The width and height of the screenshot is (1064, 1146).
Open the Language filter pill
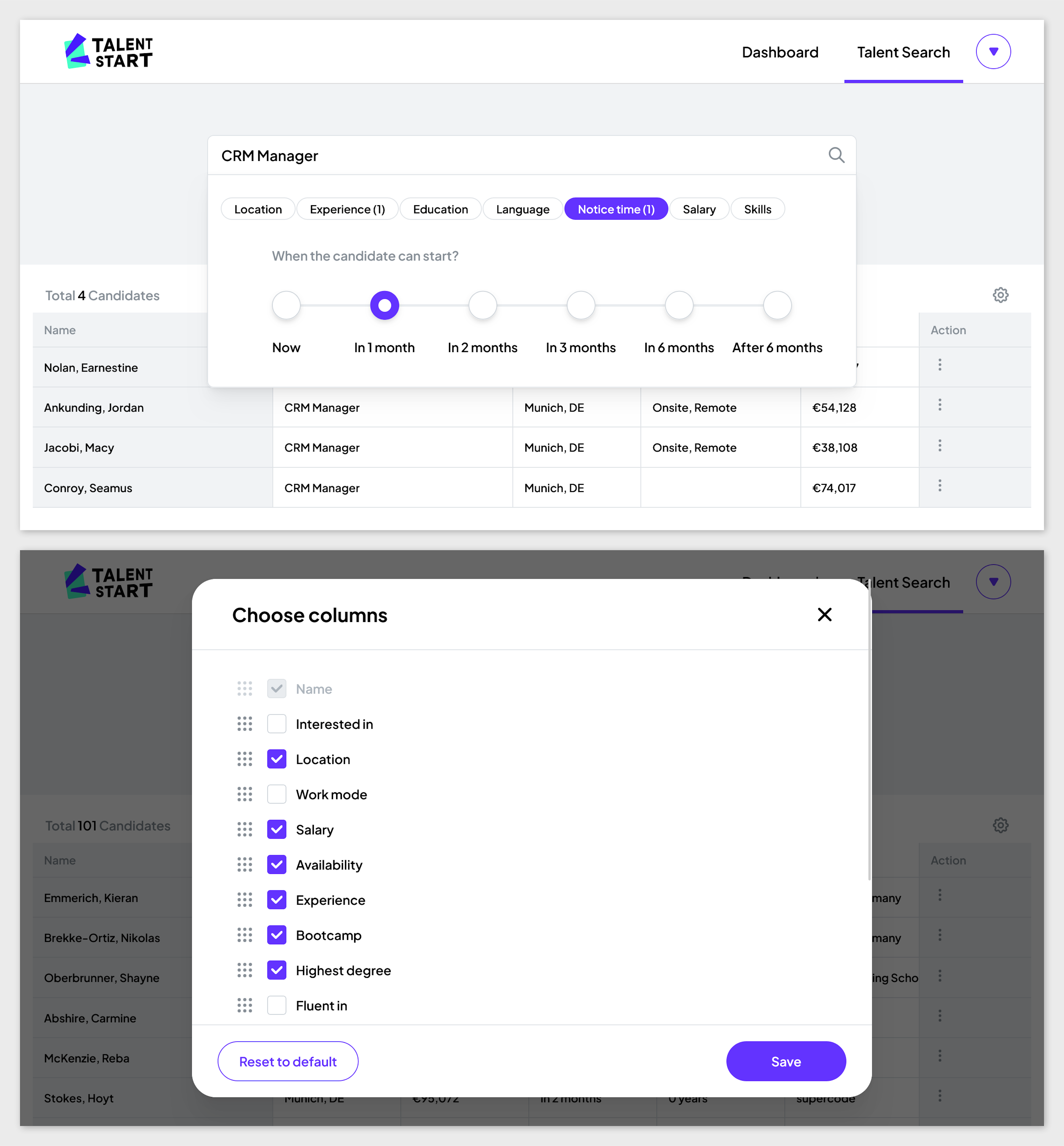click(x=523, y=209)
